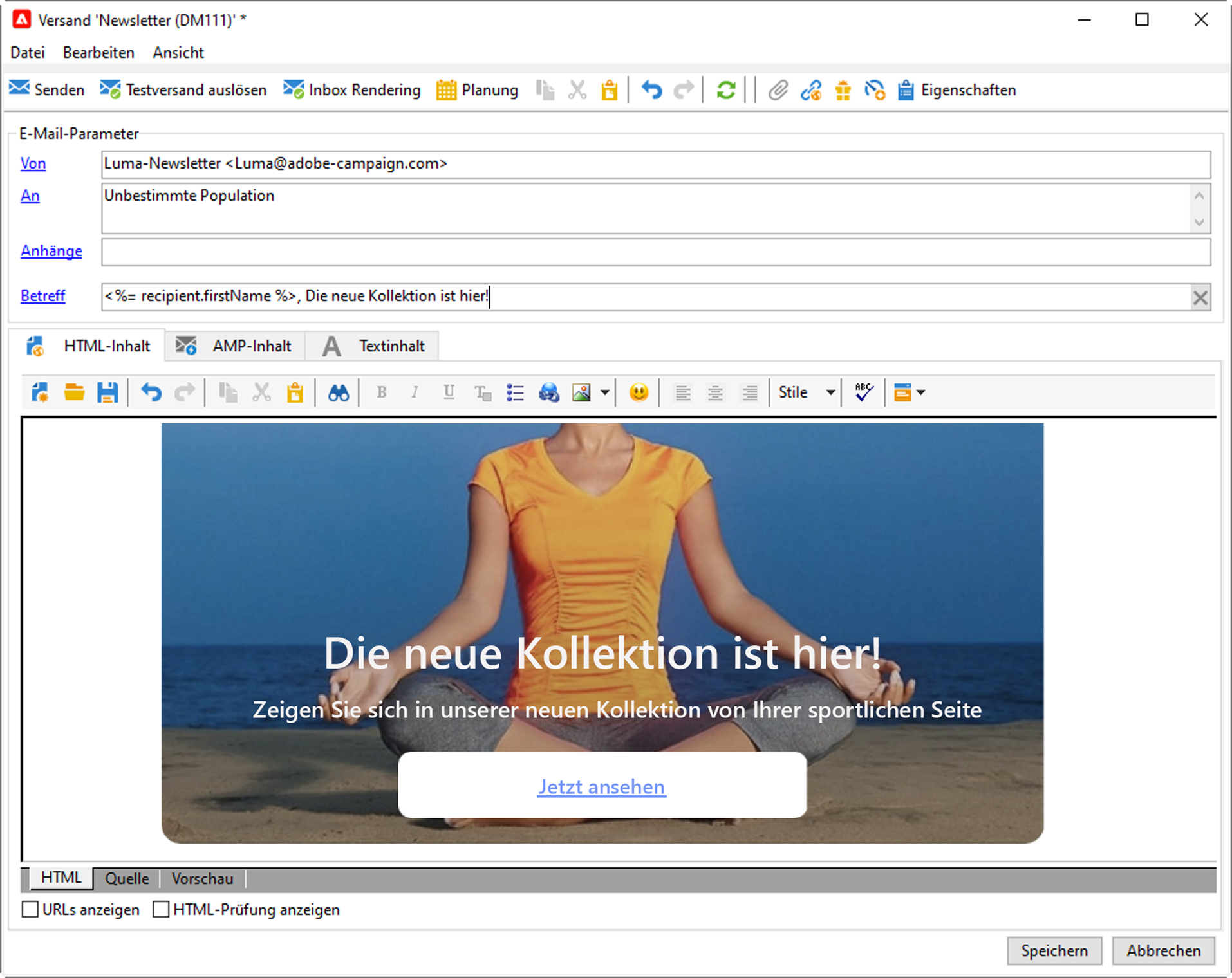The height and width of the screenshot is (978, 1232).
Task: Toggle bold formatting
Action: click(x=381, y=392)
